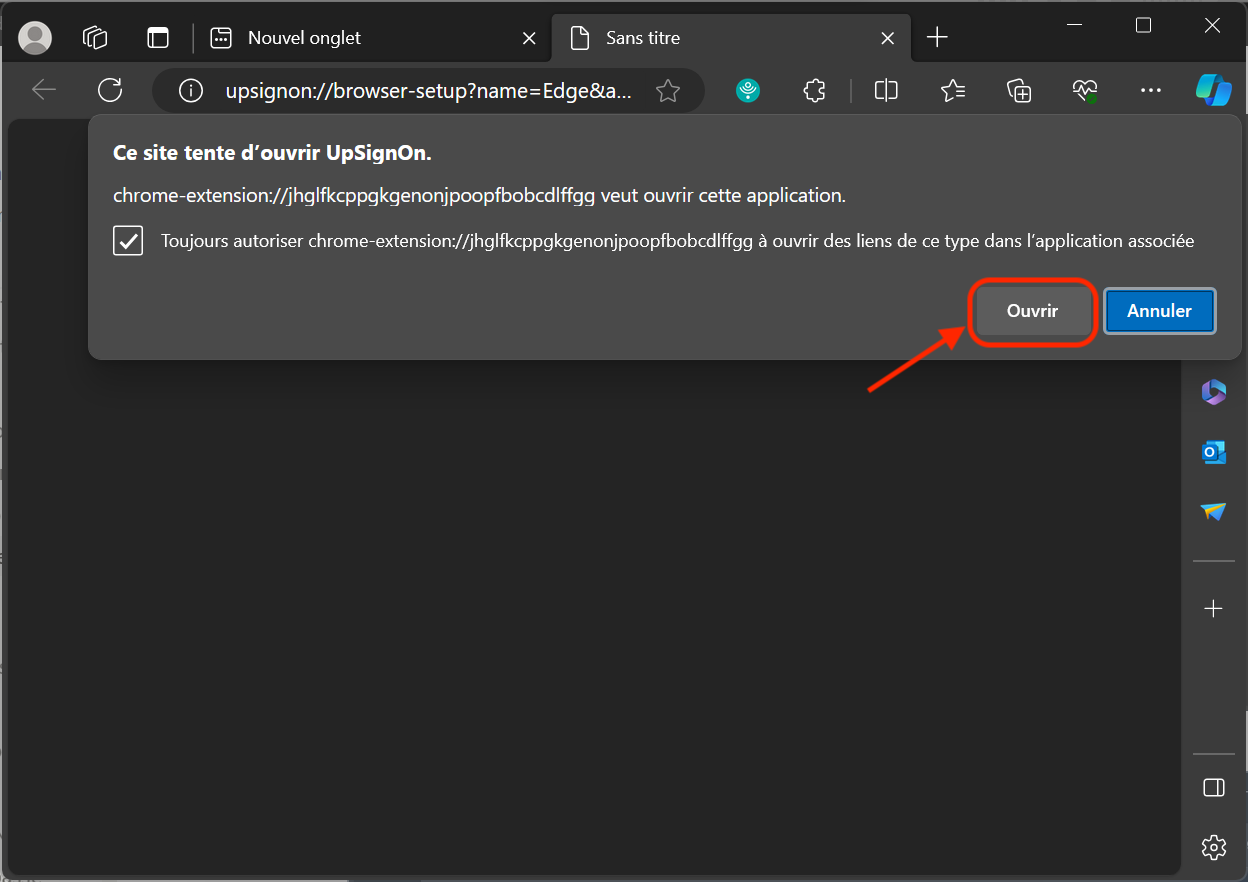Image resolution: width=1248 pixels, height=882 pixels.
Task: Switch to the Nouvel onglet tab
Action: [304, 38]
